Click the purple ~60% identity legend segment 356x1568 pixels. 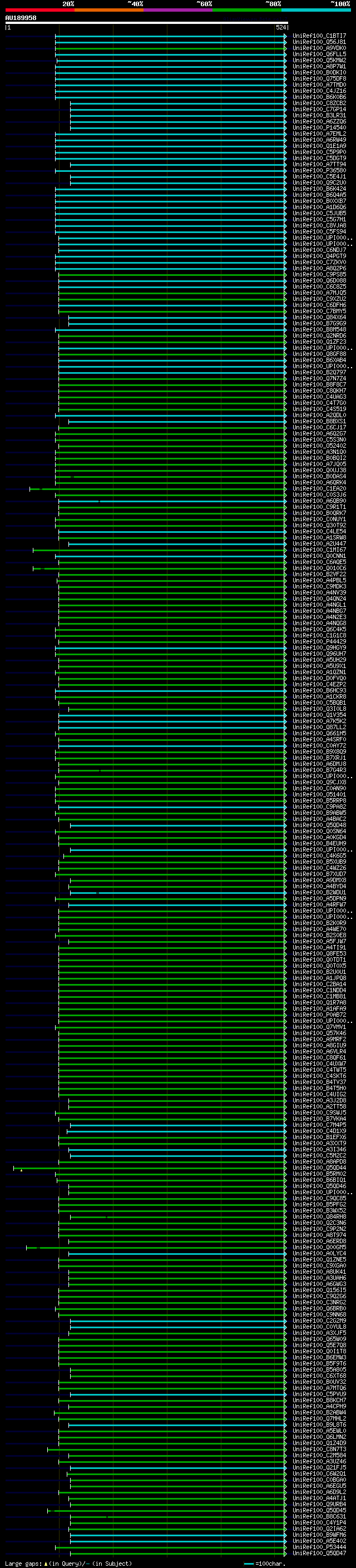tap(177, 10)
